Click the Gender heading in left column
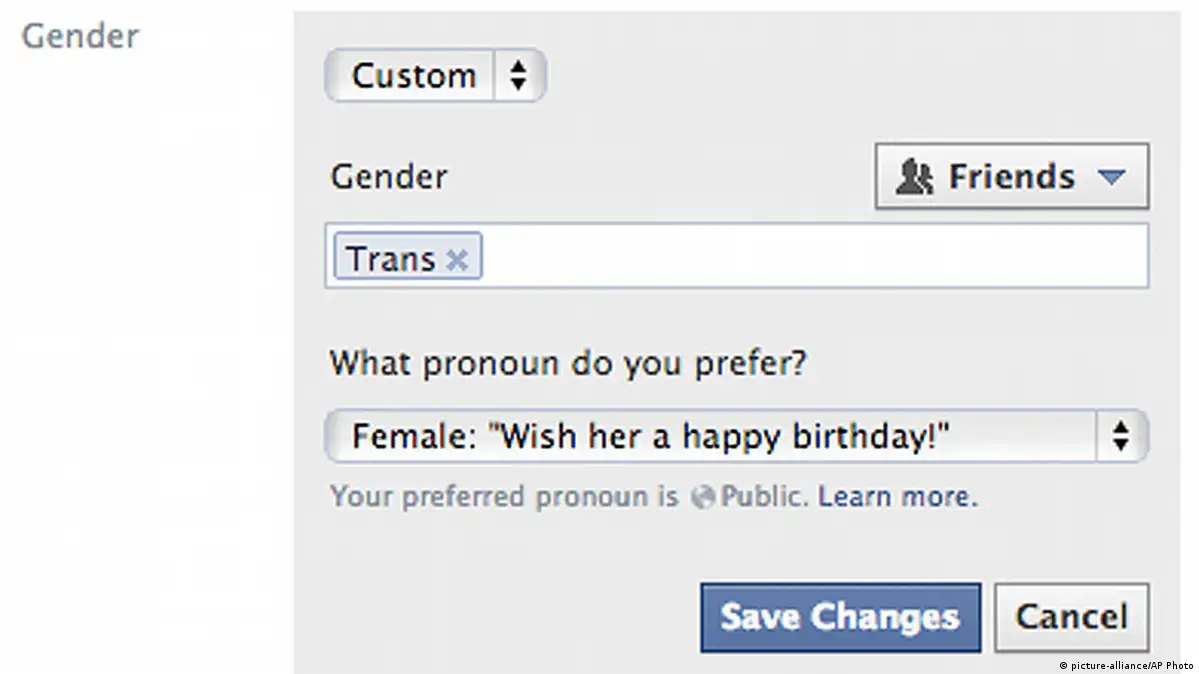 80,37
